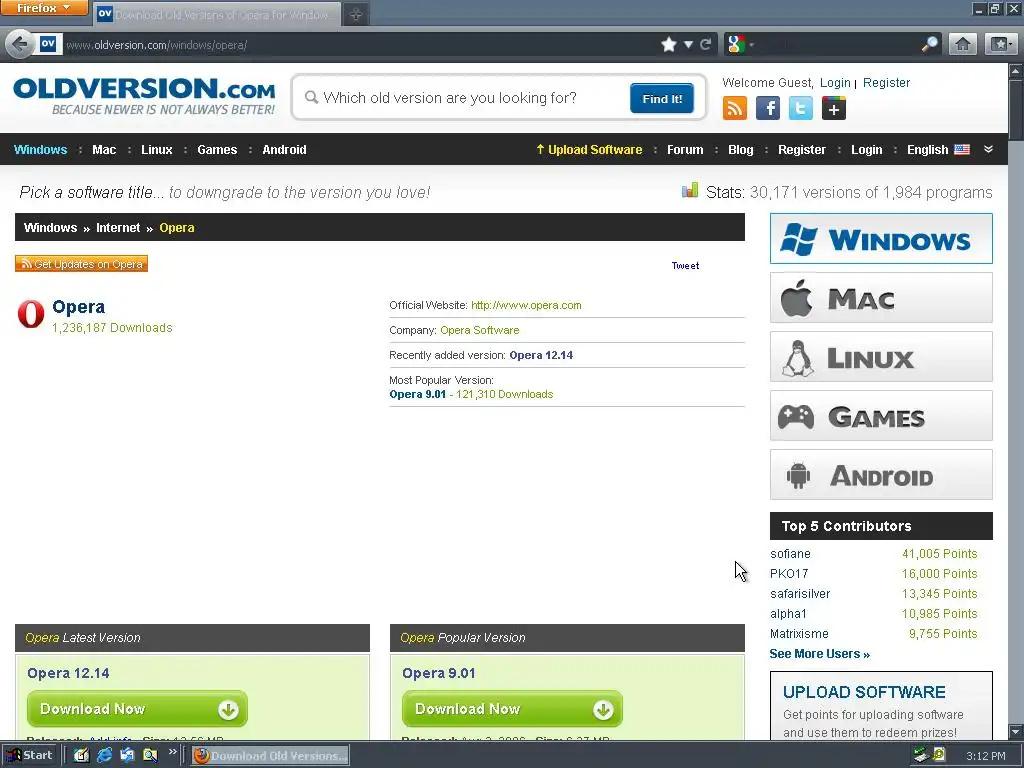Click the Opera logo icon
The width and height of the screenshot is (1024, 768).
(x=31, y=314)
